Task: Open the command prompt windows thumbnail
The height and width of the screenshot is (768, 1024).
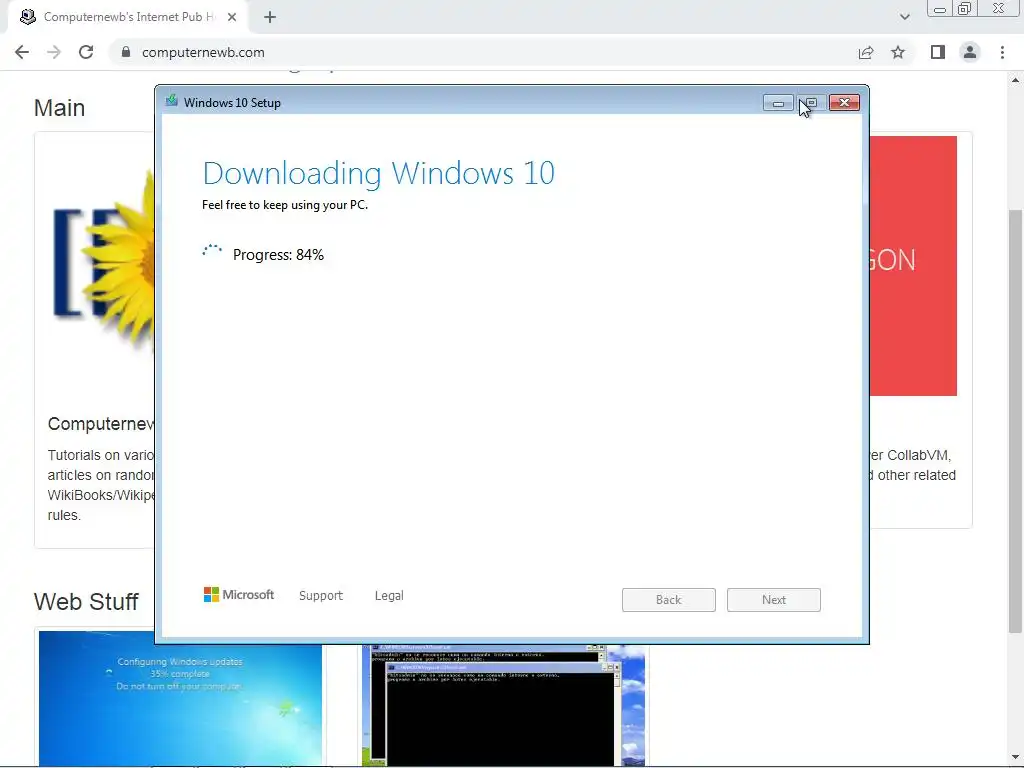Action: click(504, 705)
